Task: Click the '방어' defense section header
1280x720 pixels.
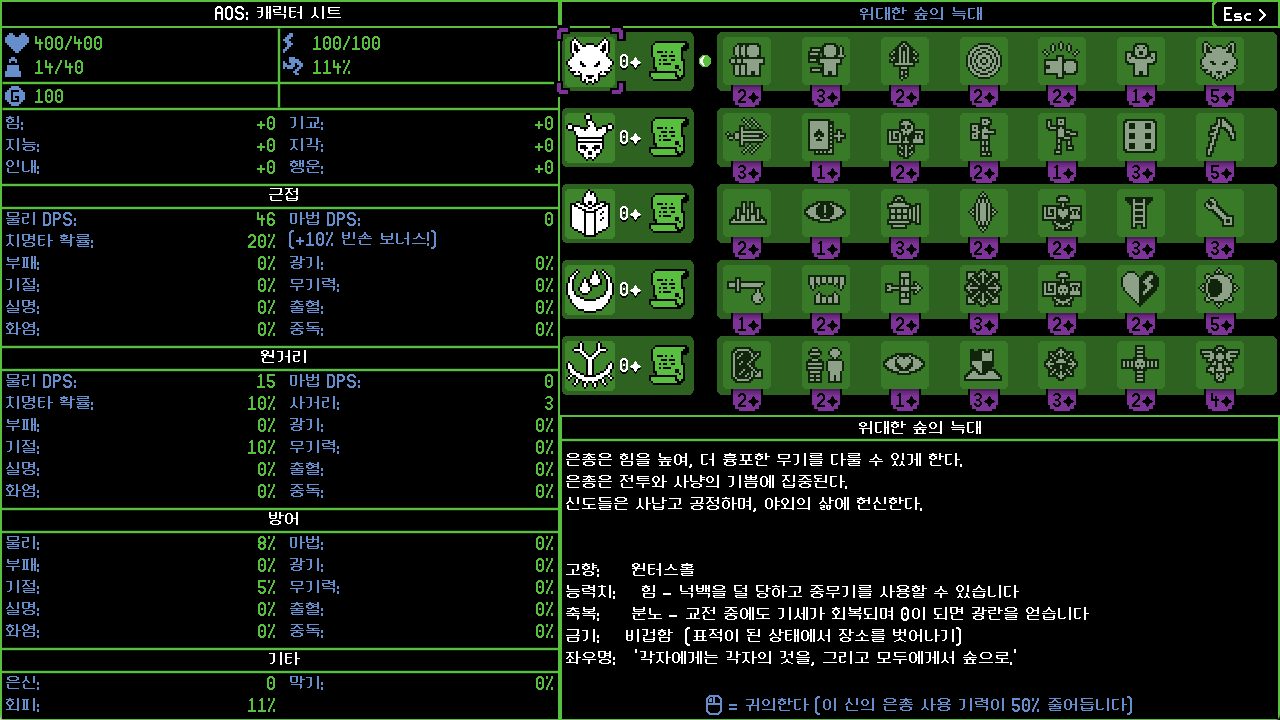Action: [x=284, y=518]
